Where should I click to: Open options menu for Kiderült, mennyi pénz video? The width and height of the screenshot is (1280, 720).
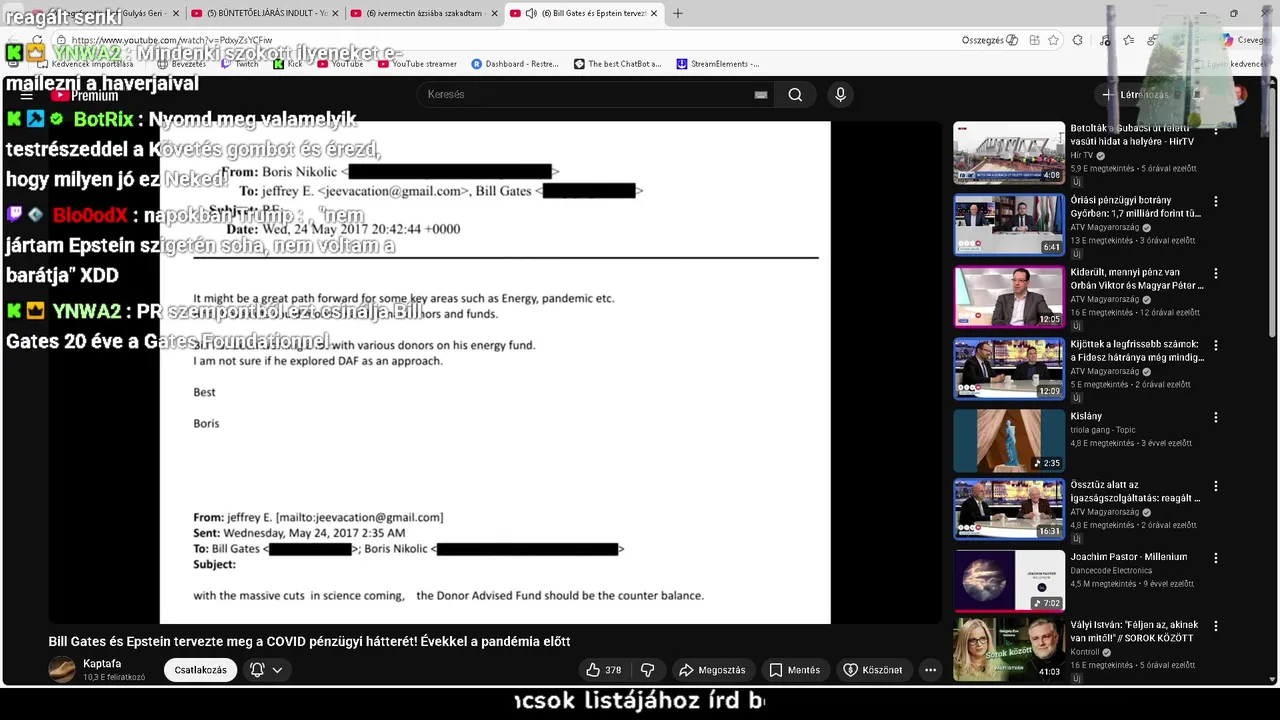[1216, 273]
